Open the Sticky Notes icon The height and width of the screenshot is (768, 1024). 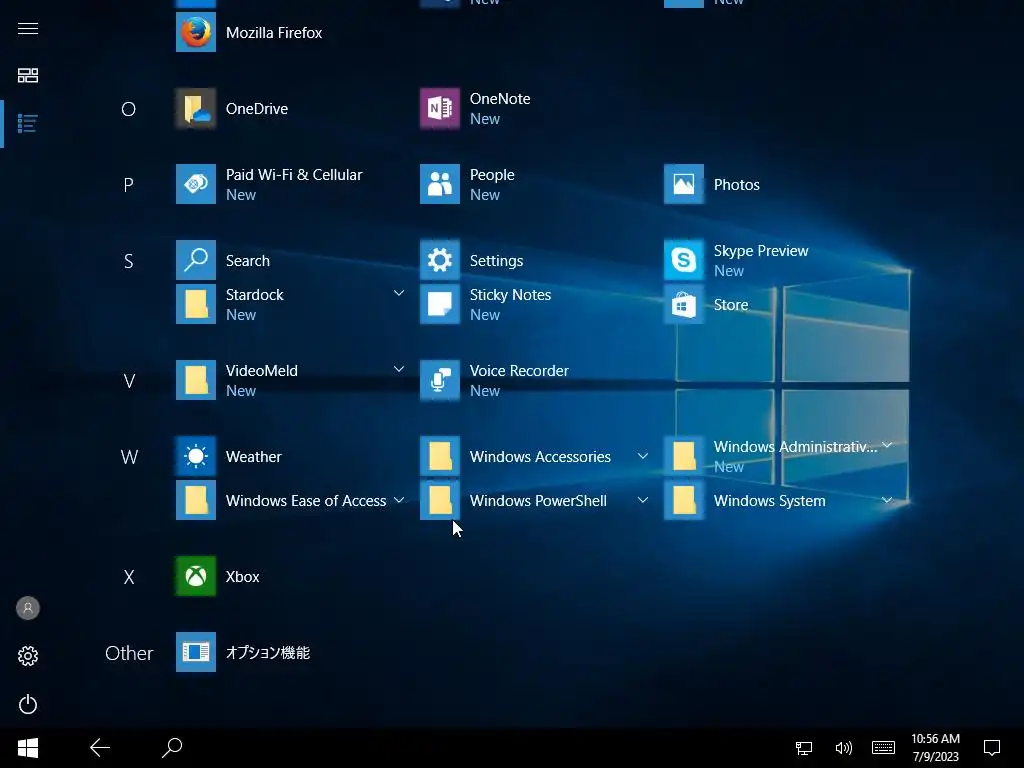440,304
